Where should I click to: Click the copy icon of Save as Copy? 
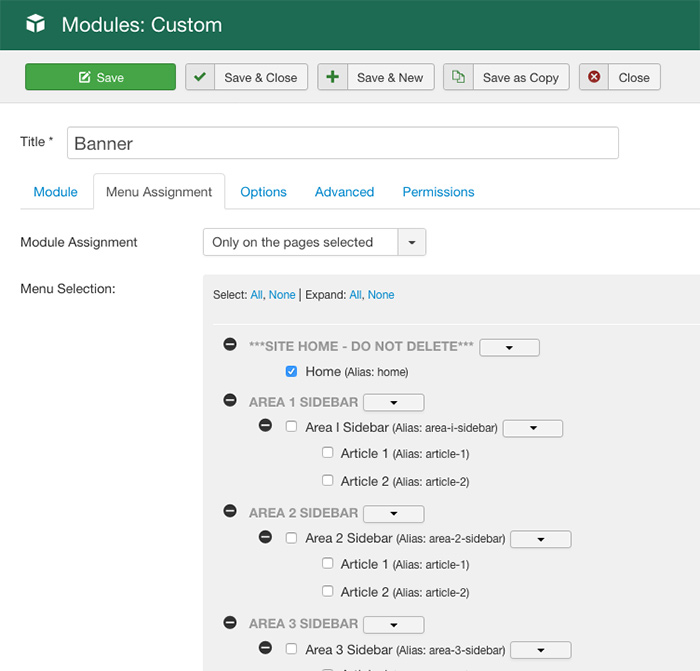pos(458,77)
